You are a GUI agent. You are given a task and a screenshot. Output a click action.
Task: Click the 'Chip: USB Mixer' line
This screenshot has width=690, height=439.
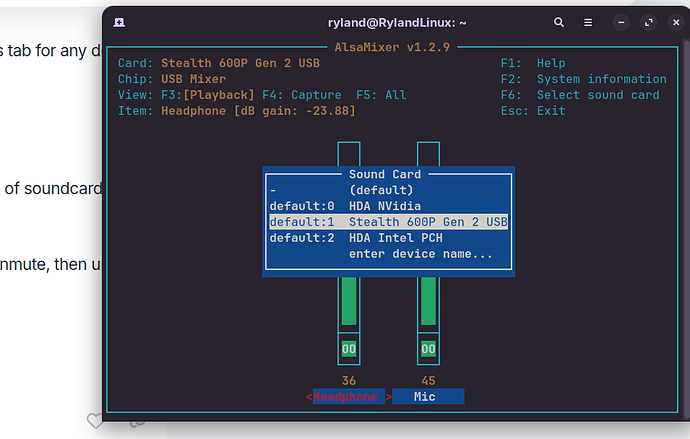(172, 79)
